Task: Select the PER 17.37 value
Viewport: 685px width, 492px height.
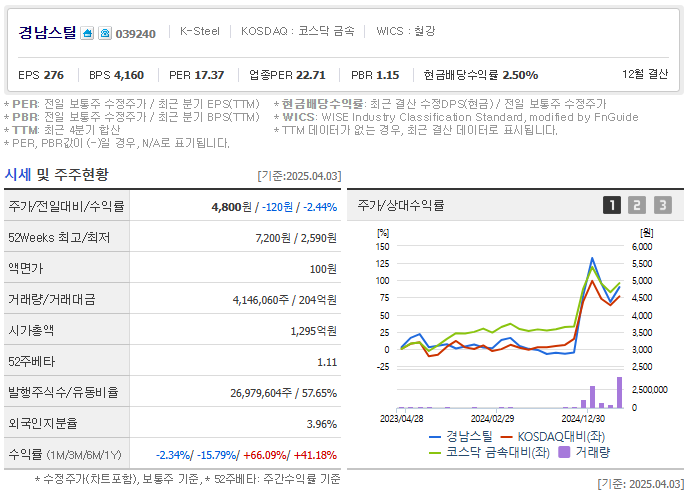Action: click(x=197, y=75)
